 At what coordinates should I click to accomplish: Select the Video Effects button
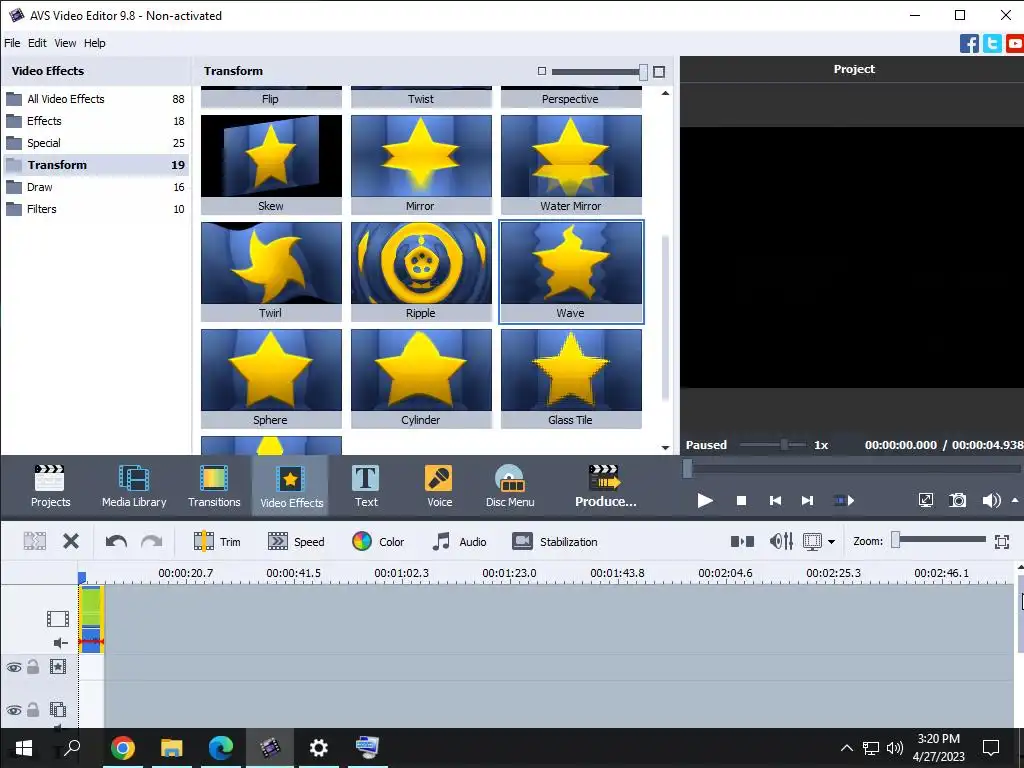[291, 486]
